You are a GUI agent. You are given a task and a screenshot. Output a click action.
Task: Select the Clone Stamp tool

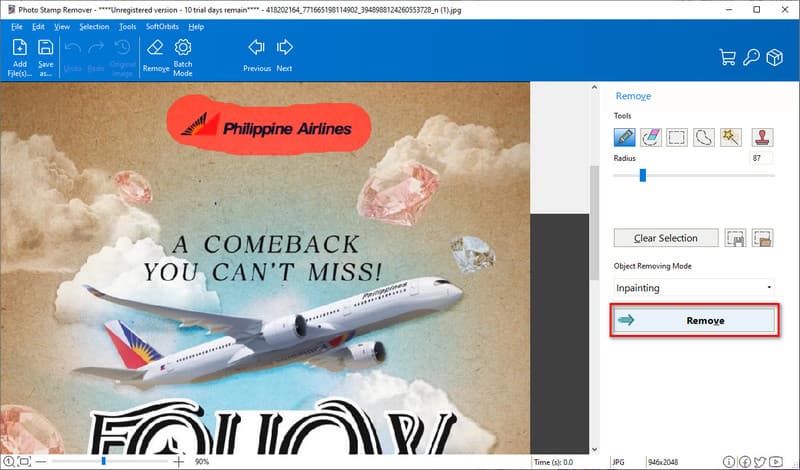click(x=762, y=137)
